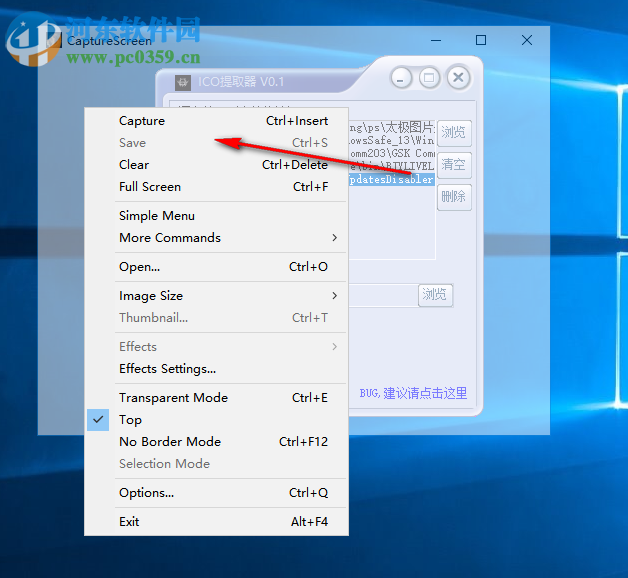The height and width of the screenshot is (578, 628).
Task: Select the omm203\GSK list row
Action: coord(392,153)
